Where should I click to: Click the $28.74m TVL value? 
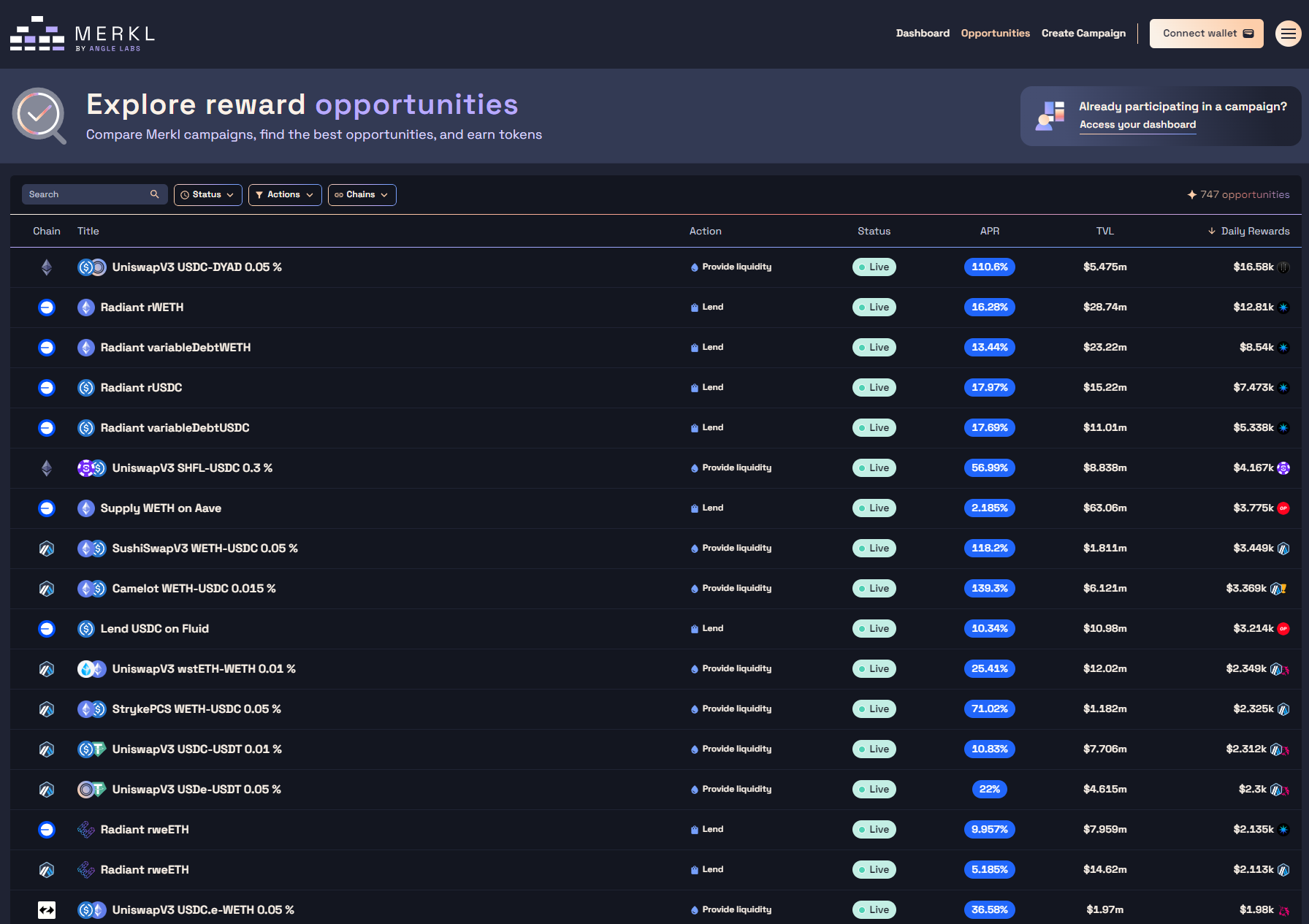(x=1105, y=308)
